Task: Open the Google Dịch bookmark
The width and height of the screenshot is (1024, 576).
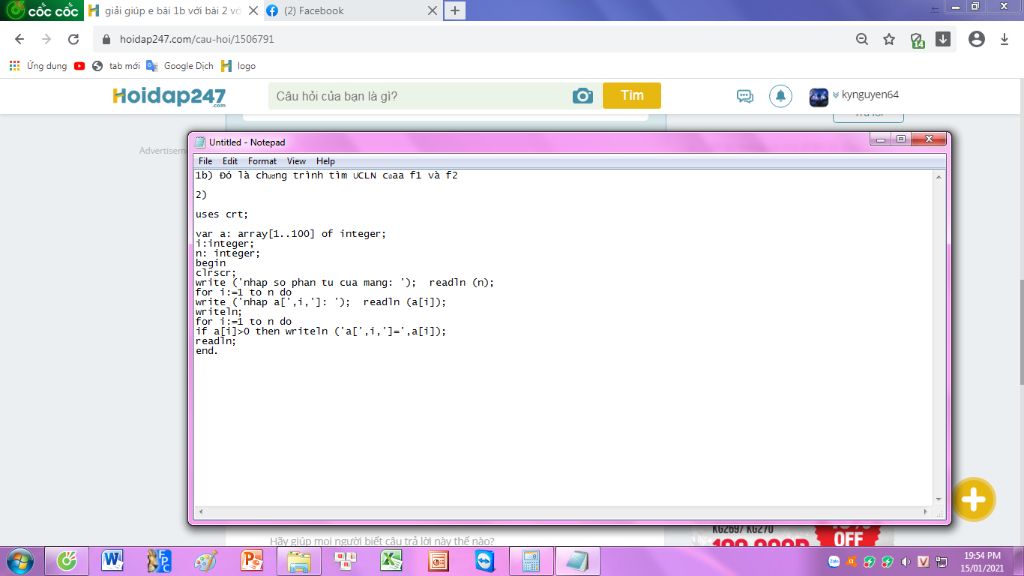Action: pyautogui.click(x=180, y=66)
